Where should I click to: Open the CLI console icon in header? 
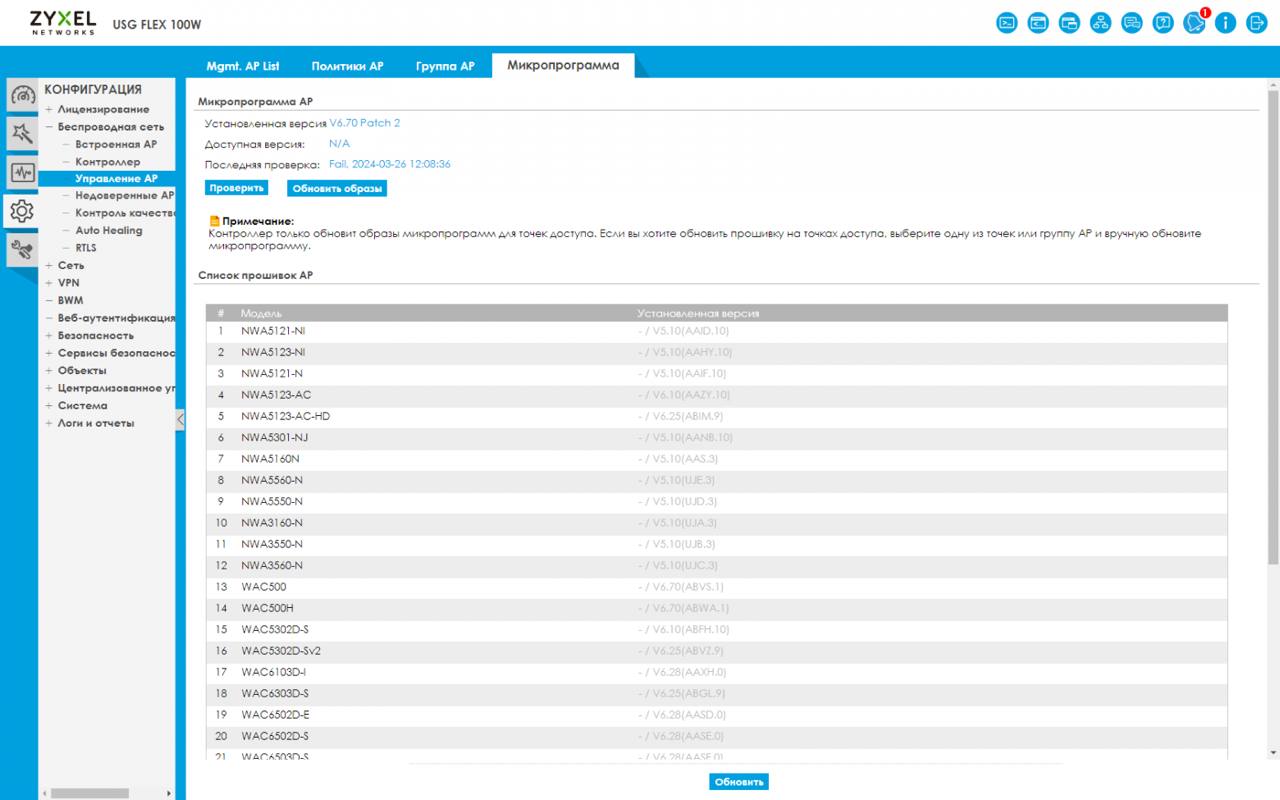click(1007, 23)
